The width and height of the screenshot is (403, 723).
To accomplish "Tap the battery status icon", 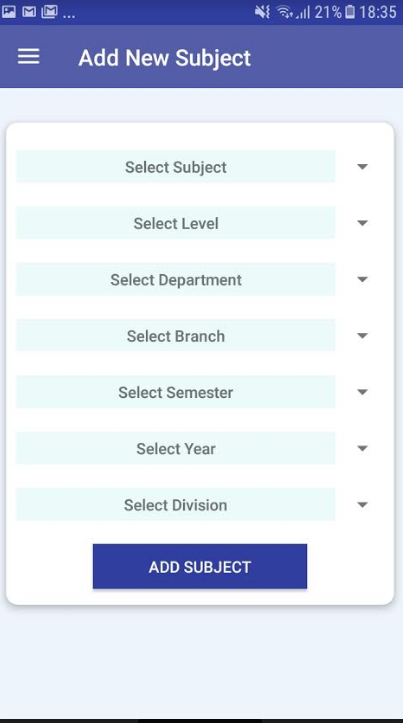I will point(350,12).
